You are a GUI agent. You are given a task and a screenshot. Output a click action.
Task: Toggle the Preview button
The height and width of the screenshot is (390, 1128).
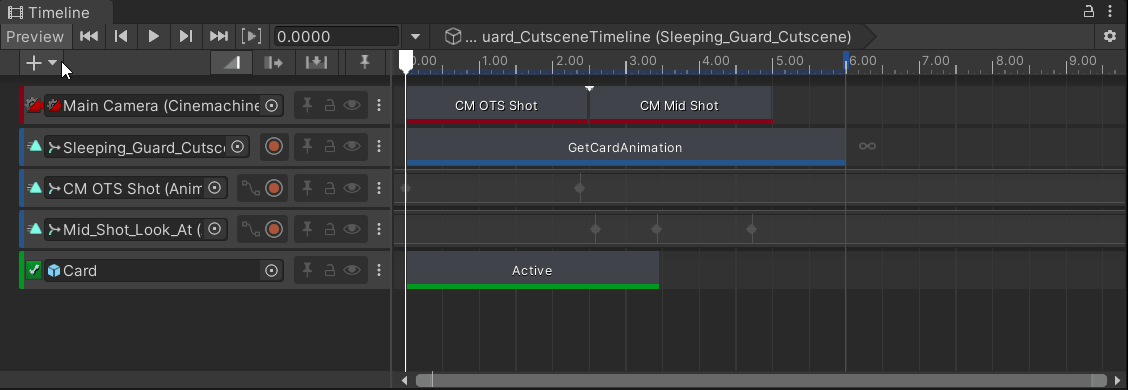[35, 36]
